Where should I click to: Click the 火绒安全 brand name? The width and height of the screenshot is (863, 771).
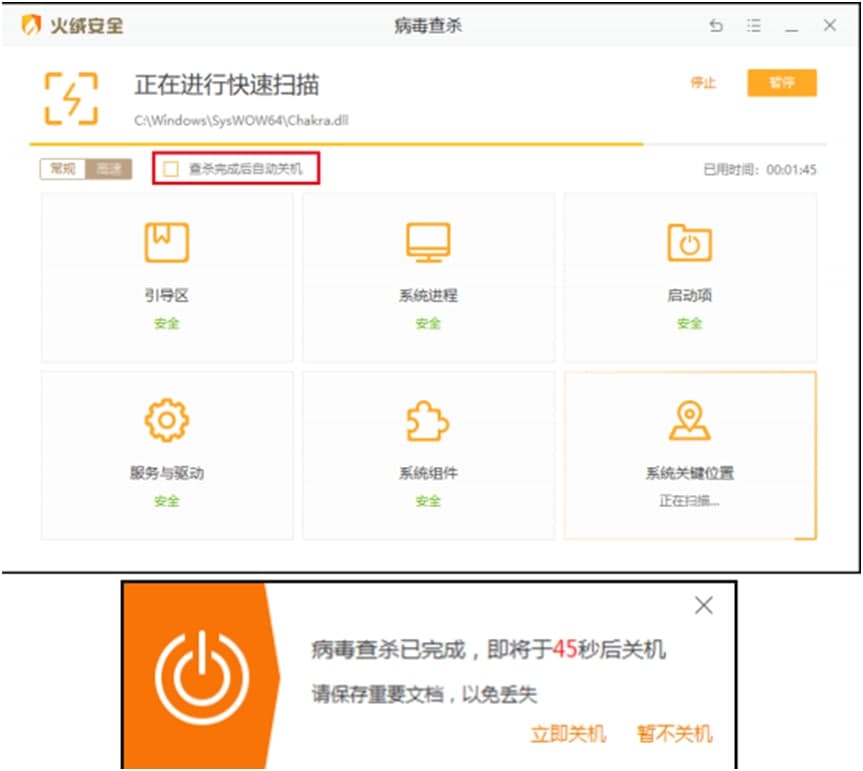(86, 25)
